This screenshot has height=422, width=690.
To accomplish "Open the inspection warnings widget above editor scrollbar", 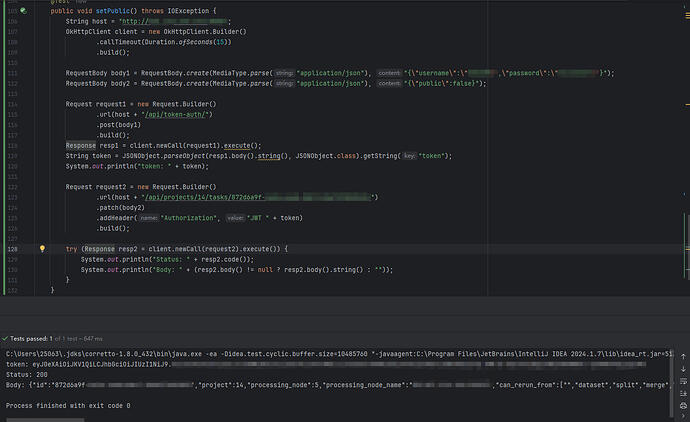I will [x=687, y=15].
